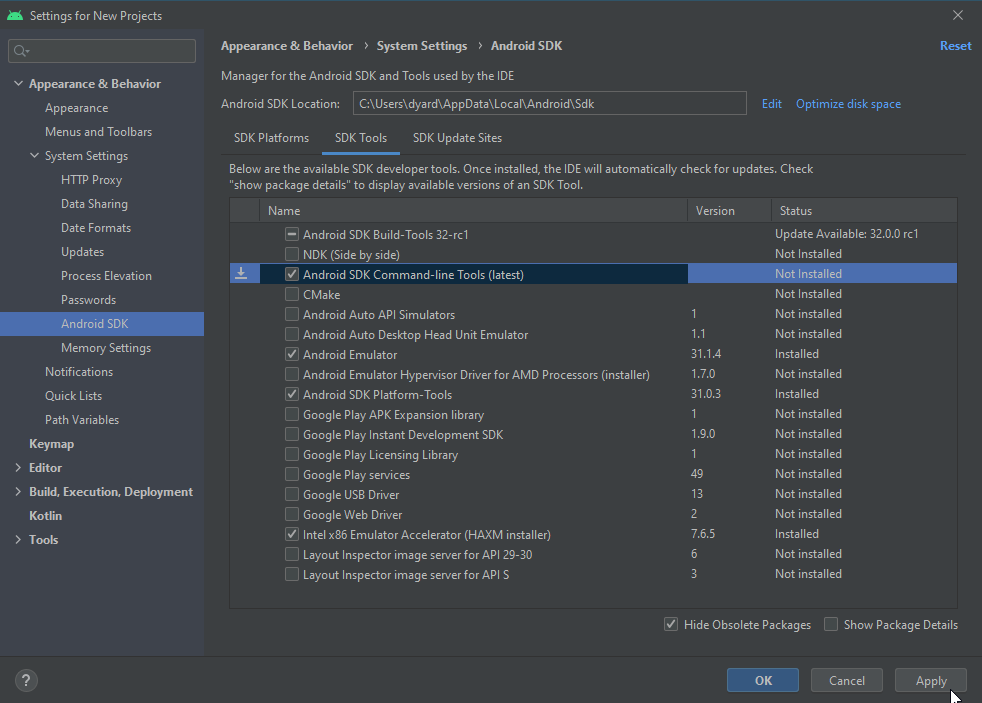
Task: Close the Settings dialog window
Action: point(957,15)
